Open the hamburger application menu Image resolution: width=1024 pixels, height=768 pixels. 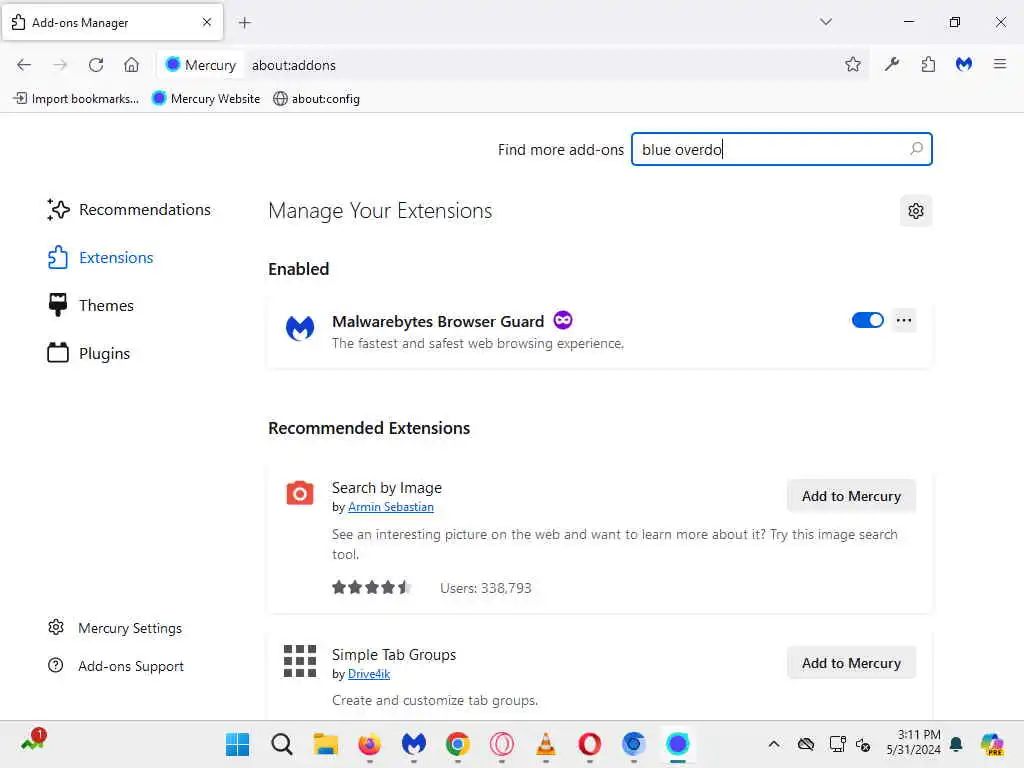click(1000, 64)
